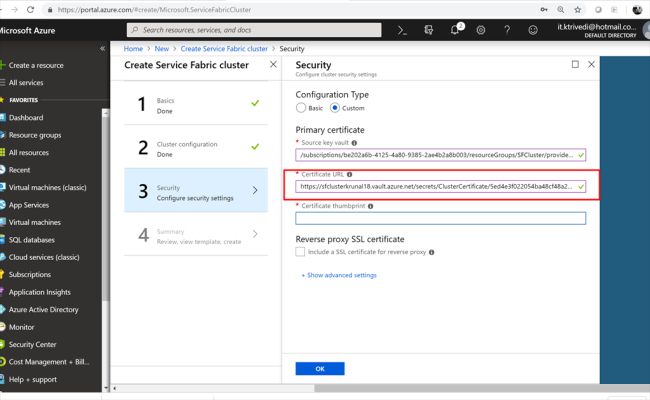Click the sidebar vertical scrollbar

(106, 207)
